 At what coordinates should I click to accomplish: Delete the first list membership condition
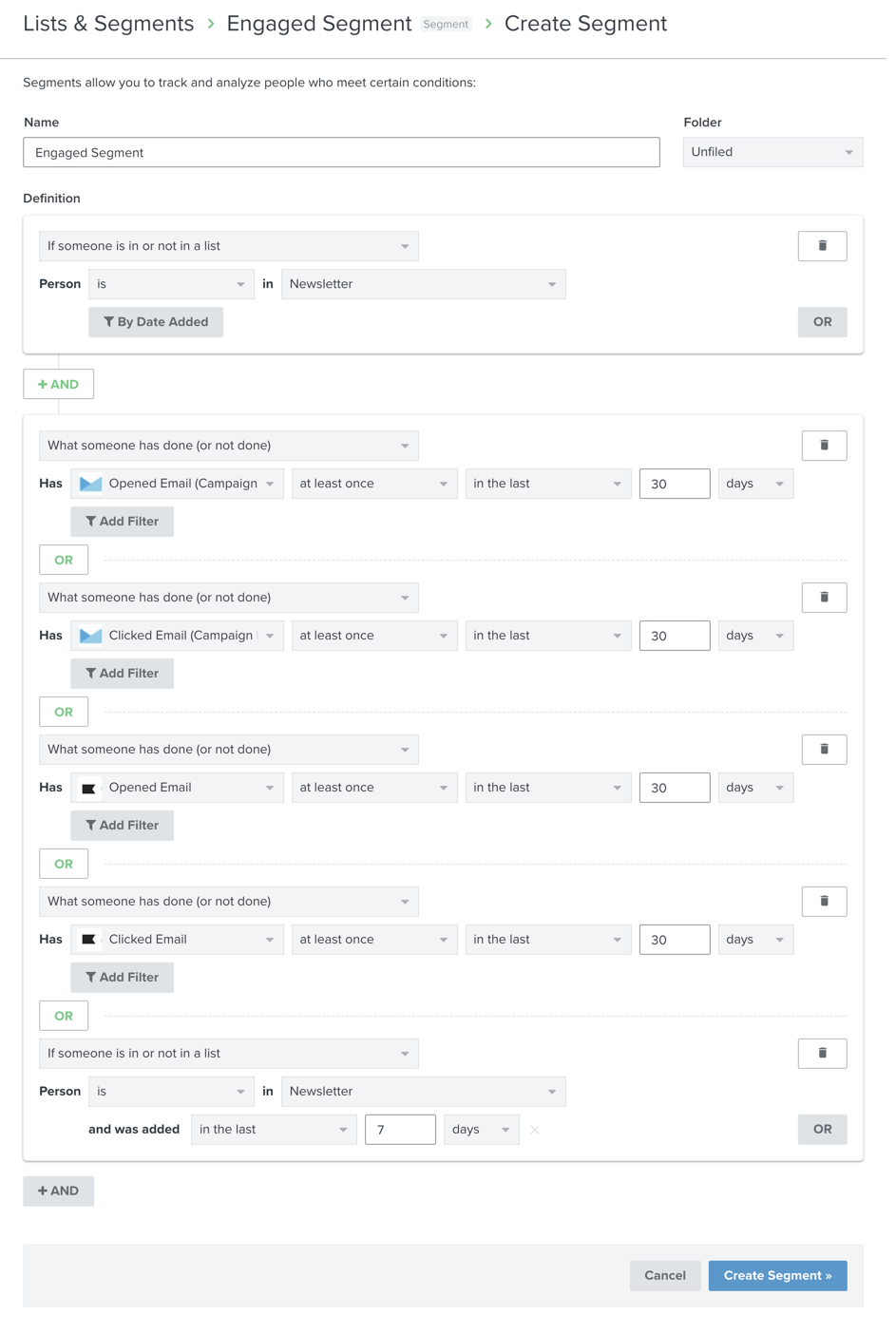click(x=821, y=245)
